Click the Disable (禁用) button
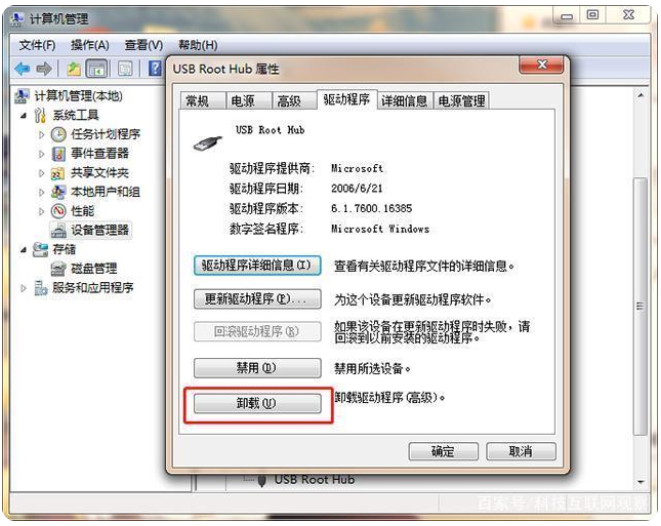The image size is (661, 526). (257, 368)
